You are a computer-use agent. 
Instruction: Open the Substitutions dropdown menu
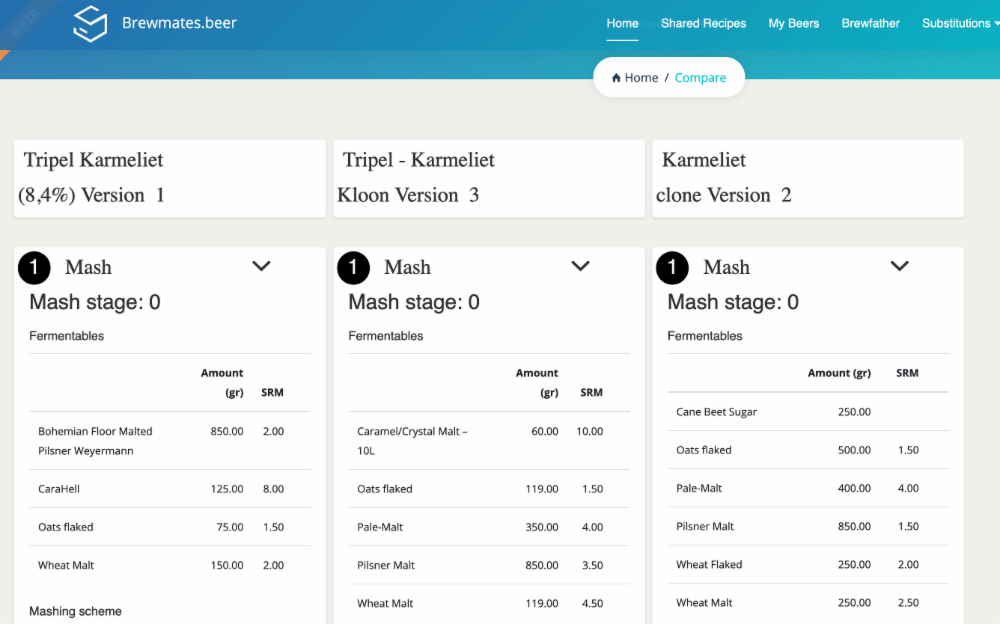point(960,24)
